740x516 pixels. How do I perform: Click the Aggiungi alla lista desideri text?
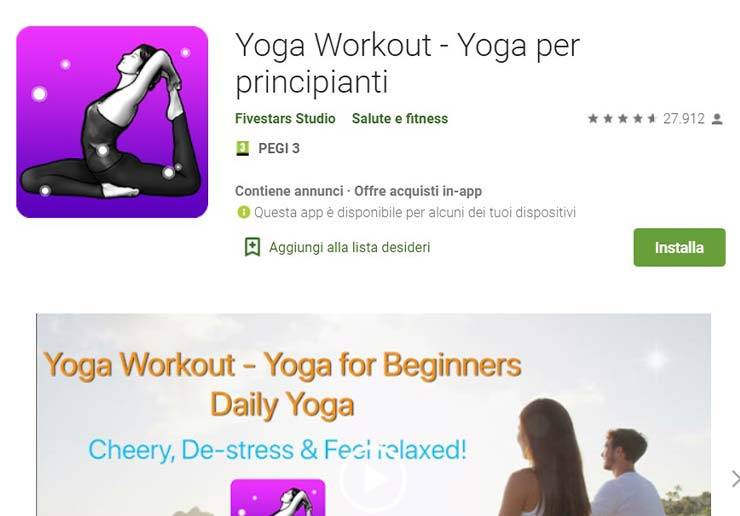pos(350,247)
